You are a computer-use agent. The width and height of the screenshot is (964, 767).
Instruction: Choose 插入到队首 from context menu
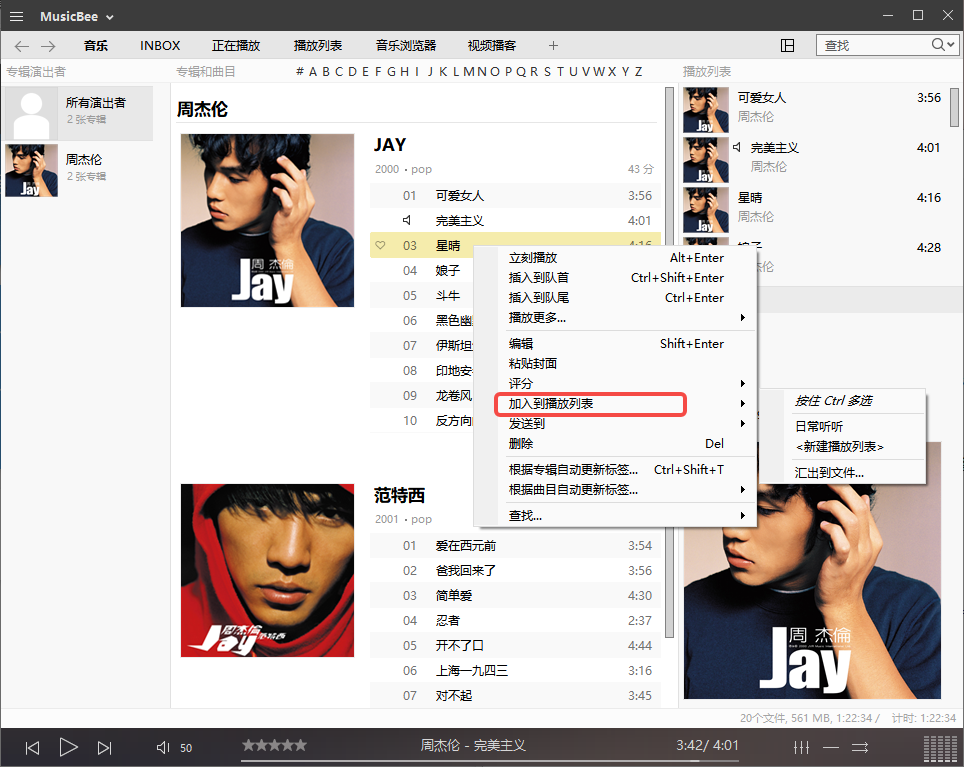615,278
